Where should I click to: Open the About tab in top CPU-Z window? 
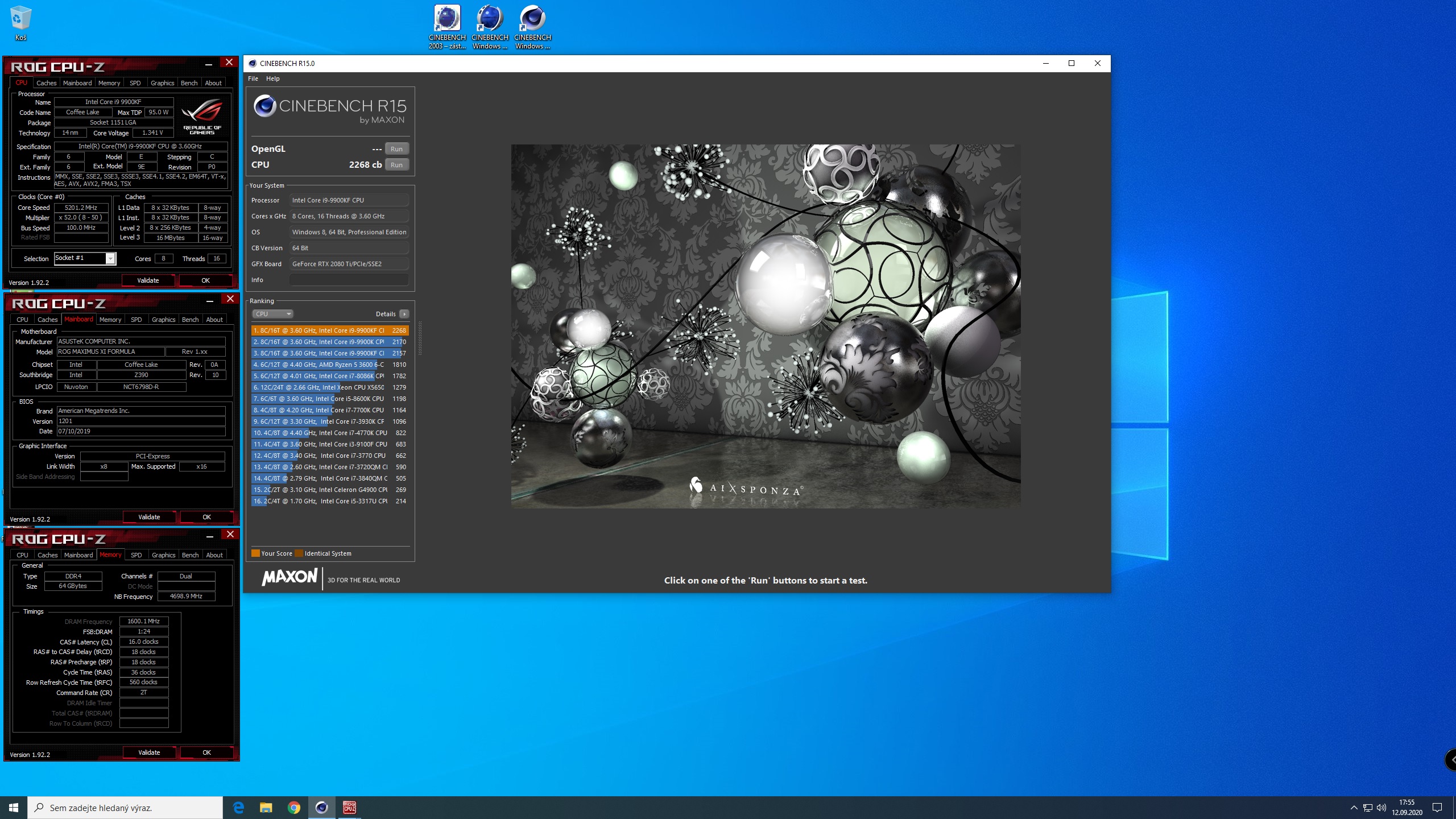pos(213,83)
